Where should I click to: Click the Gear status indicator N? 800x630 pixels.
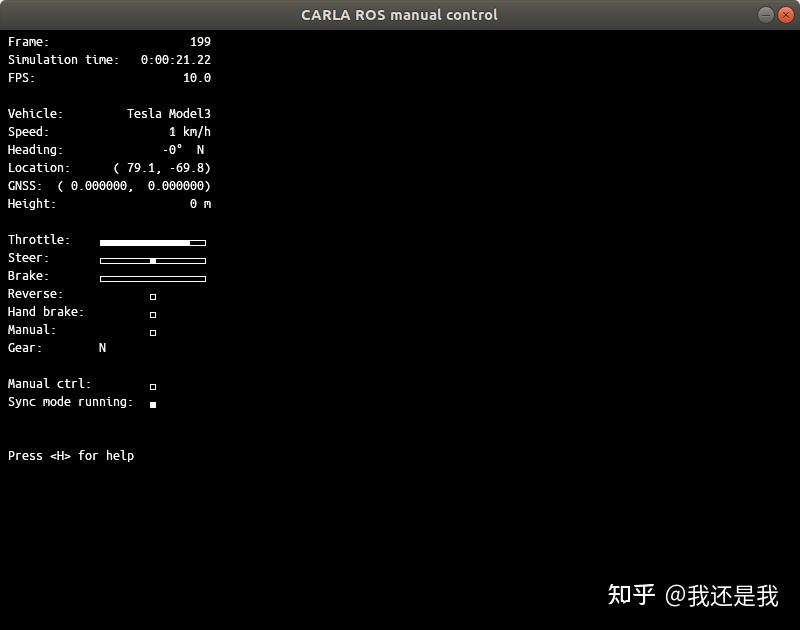(x=101, y=347)
